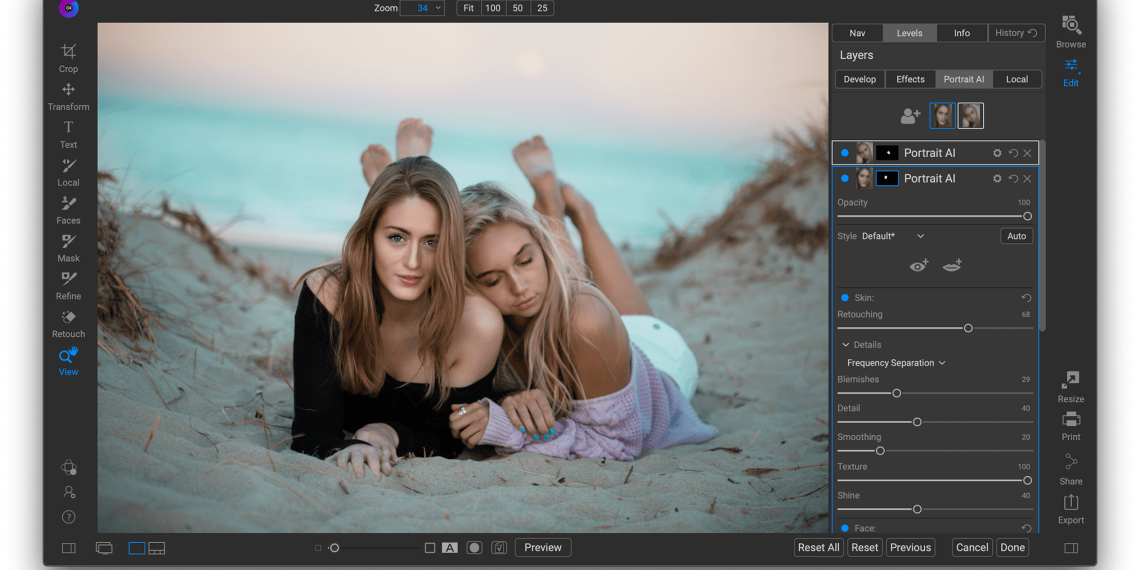This screenshot has height=570, width=1140.
Task: Click the add mouth icon
Action: (952, 265)
